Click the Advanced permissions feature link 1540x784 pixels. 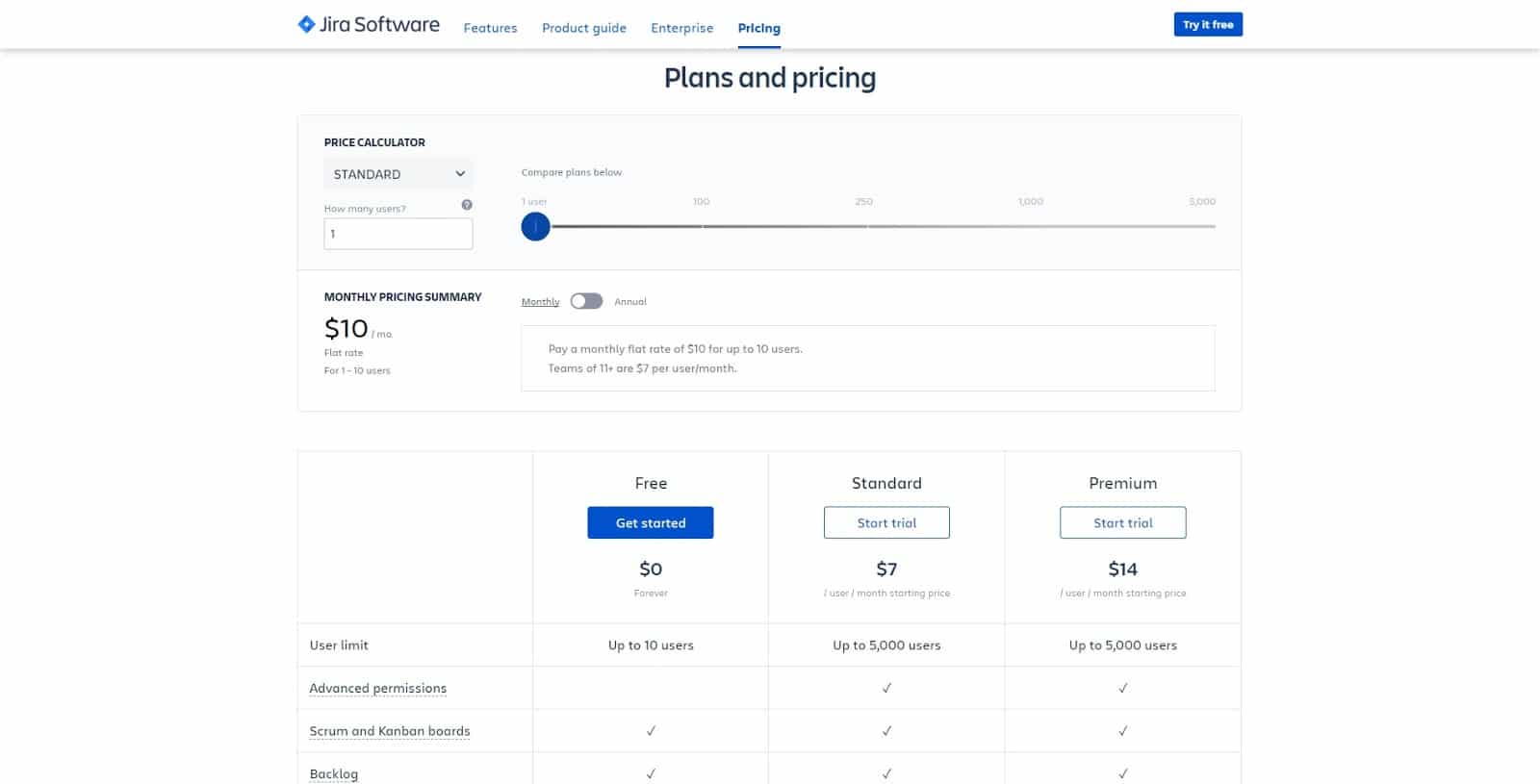pos(377,688)
